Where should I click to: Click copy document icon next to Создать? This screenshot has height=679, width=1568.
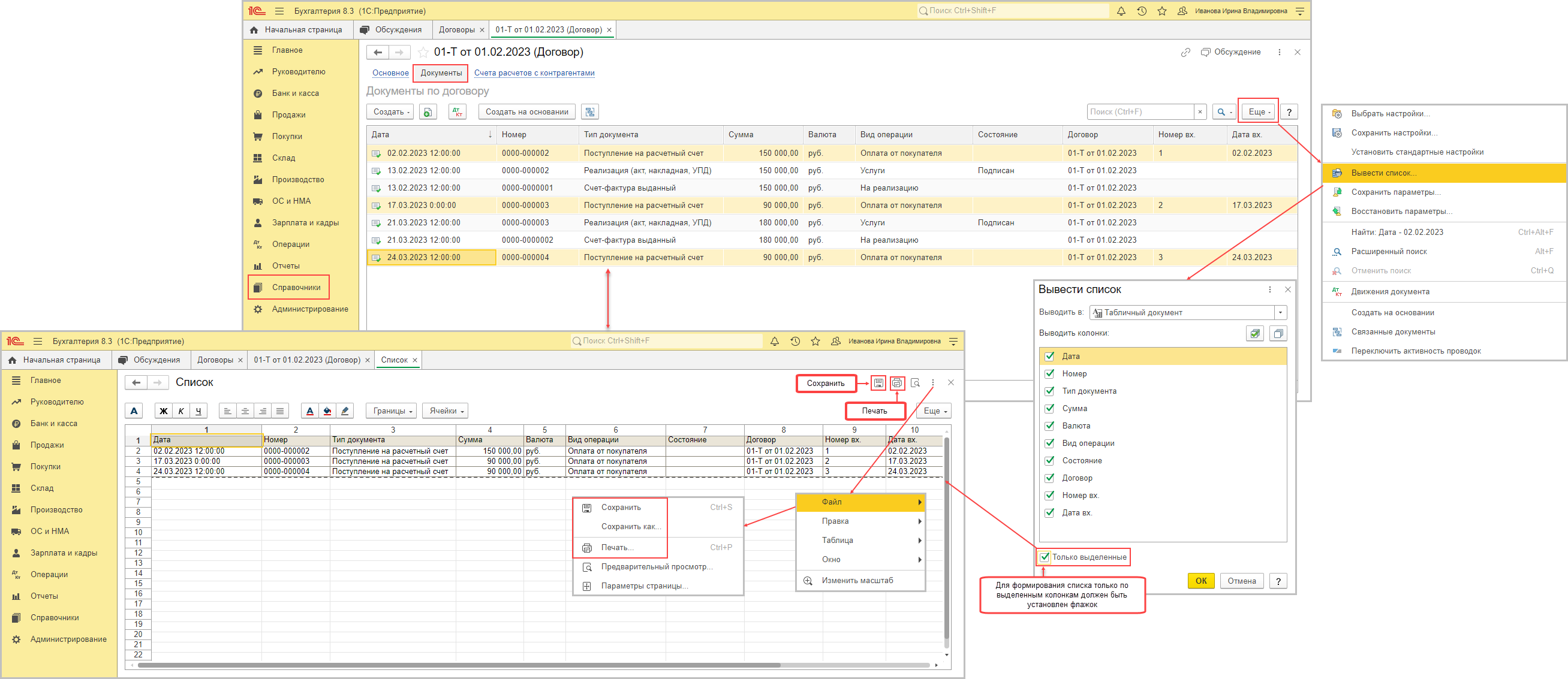428,112
